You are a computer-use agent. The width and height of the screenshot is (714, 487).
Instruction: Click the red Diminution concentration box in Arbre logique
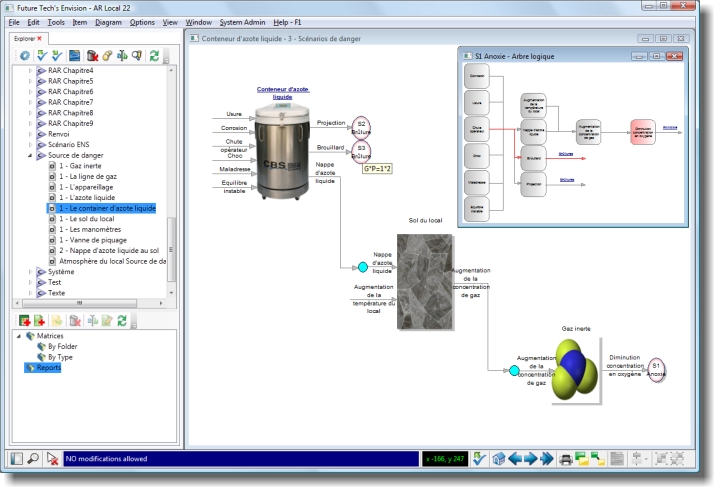[x=643, y=132]
